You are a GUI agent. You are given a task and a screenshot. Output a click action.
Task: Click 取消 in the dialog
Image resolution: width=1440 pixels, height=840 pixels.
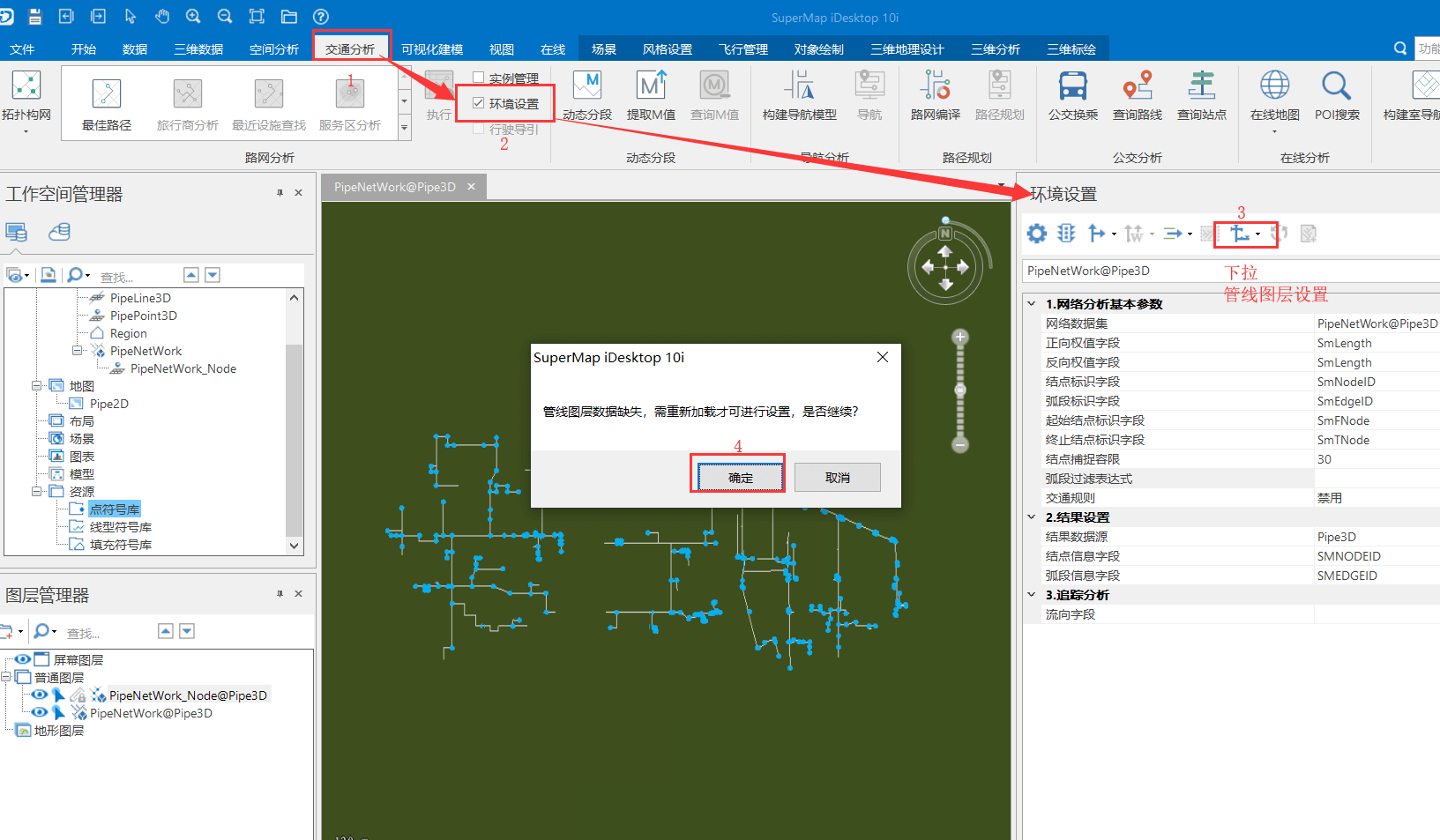pyautogui.click(x=838, y=478)
